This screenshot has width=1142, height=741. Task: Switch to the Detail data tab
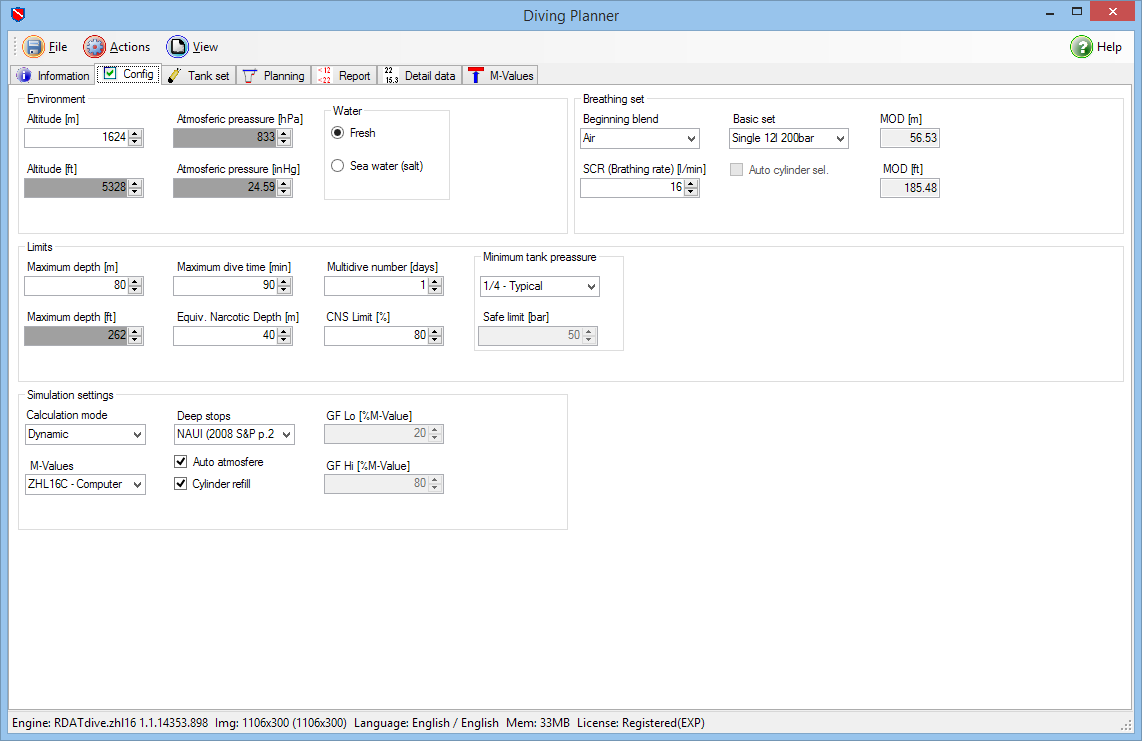pos(418,75)
